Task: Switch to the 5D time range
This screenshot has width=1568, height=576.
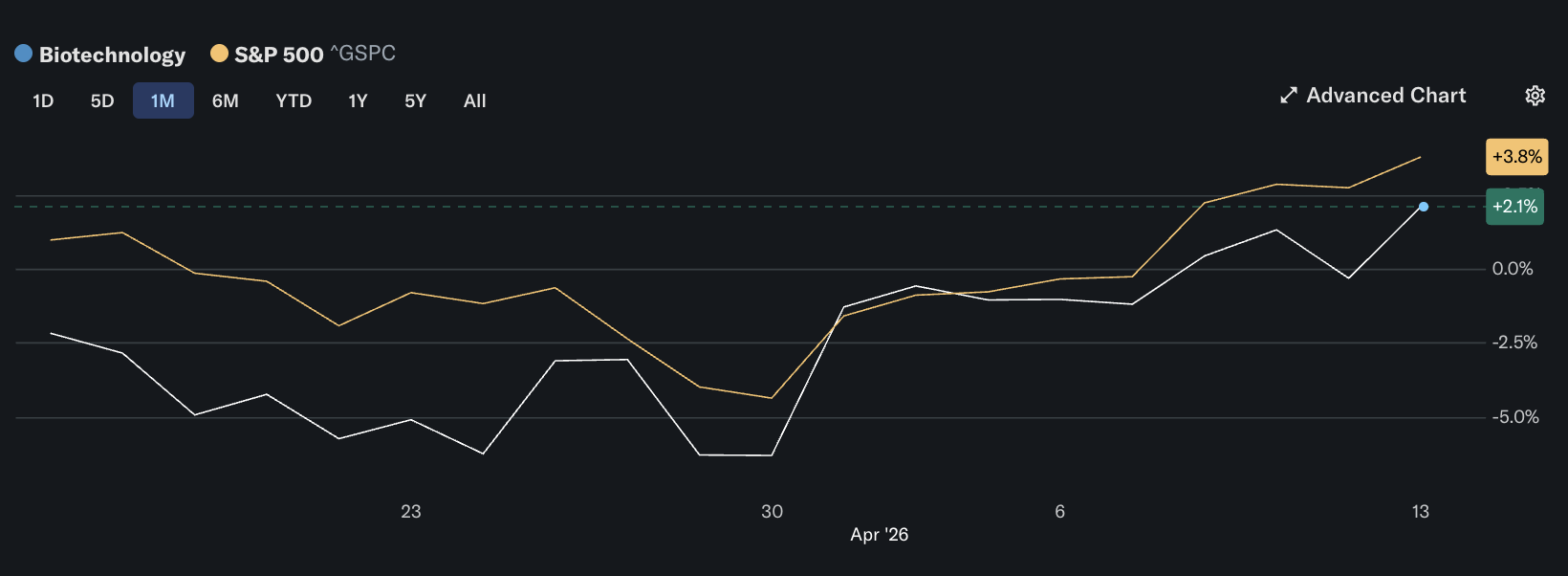Action: point(102,100)
